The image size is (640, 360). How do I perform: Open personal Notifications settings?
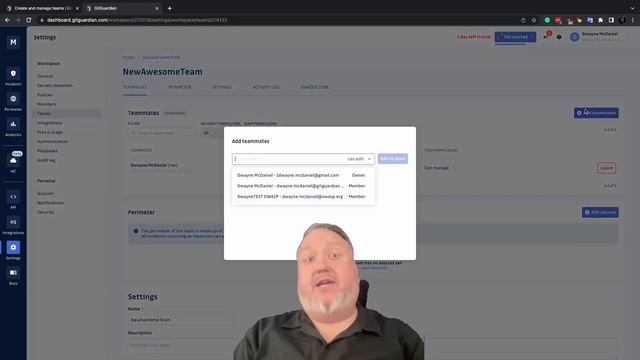(x=50, y=203)
